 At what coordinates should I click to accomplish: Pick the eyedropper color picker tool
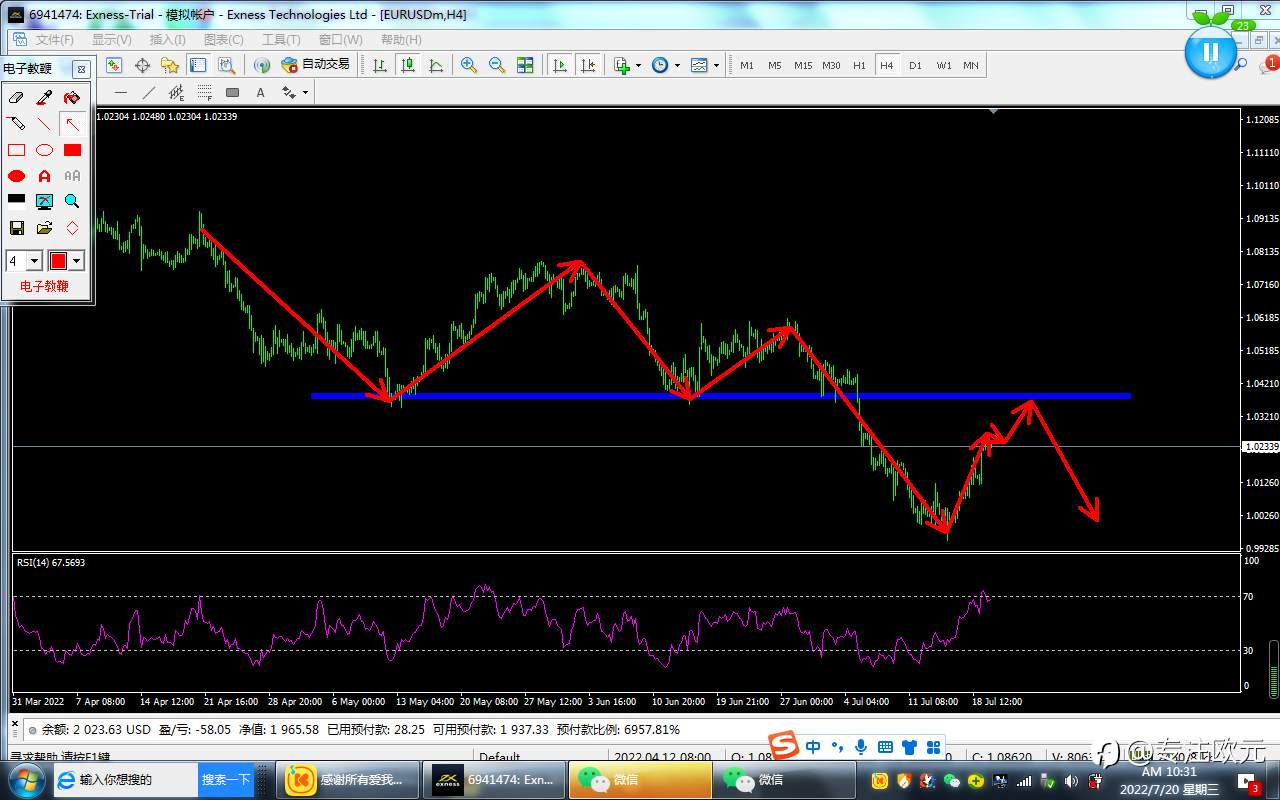[x=44, y=98]
